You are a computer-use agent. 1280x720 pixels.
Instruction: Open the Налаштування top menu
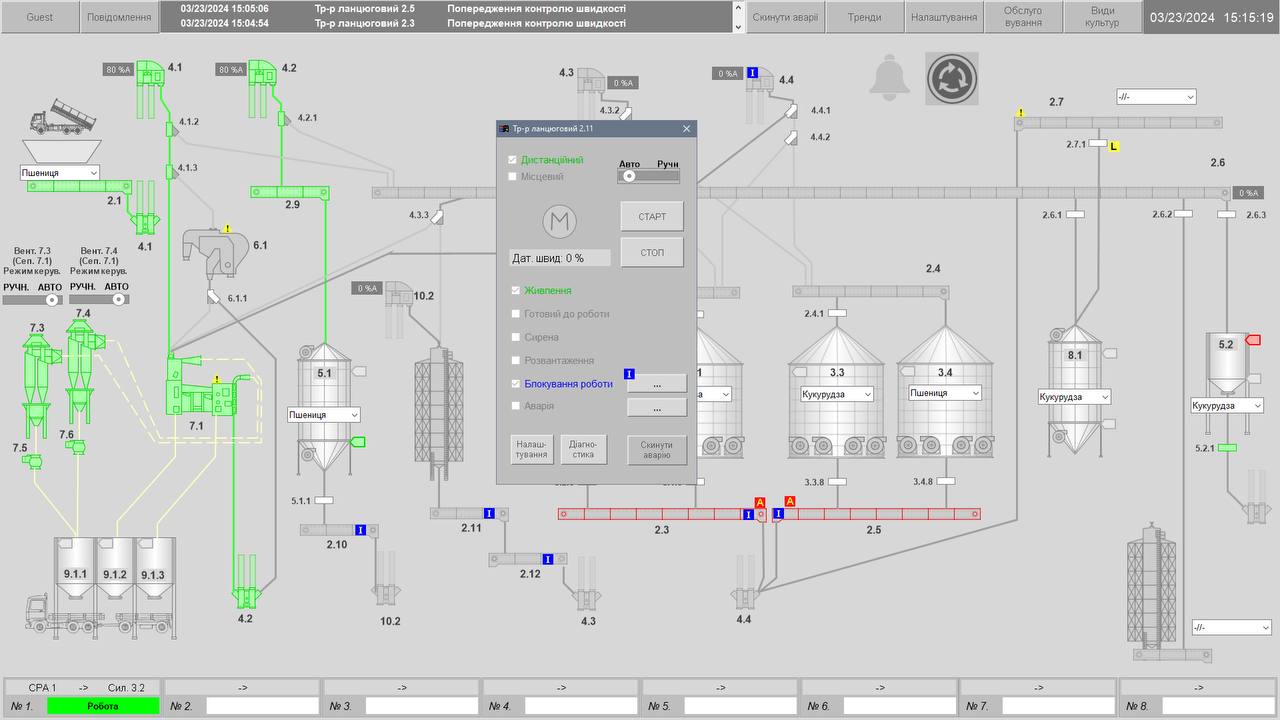pos(944,17)
